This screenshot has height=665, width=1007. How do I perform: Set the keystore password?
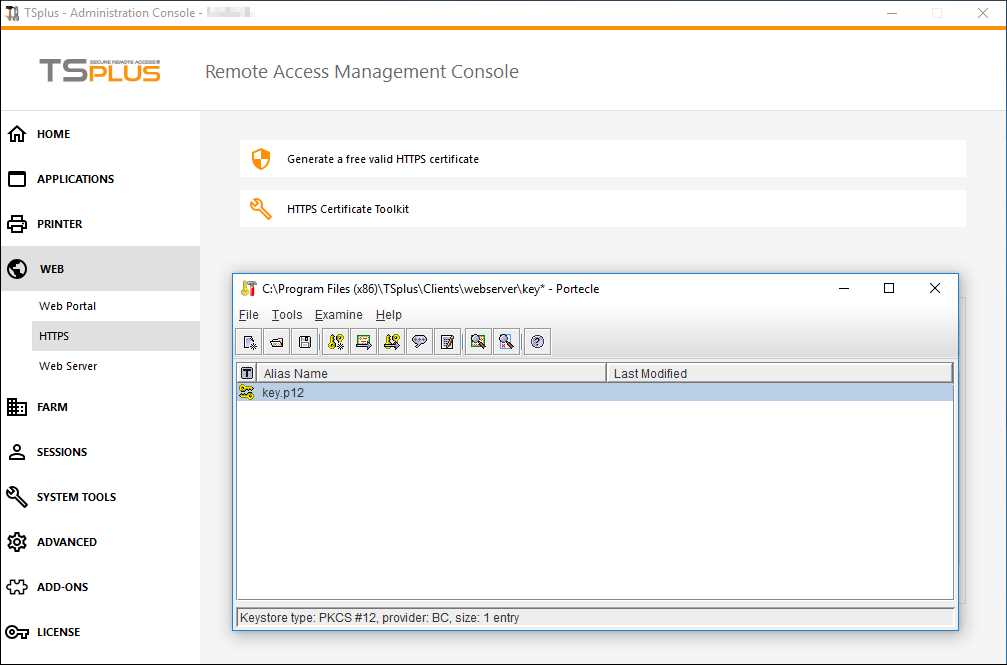[420, 341]
